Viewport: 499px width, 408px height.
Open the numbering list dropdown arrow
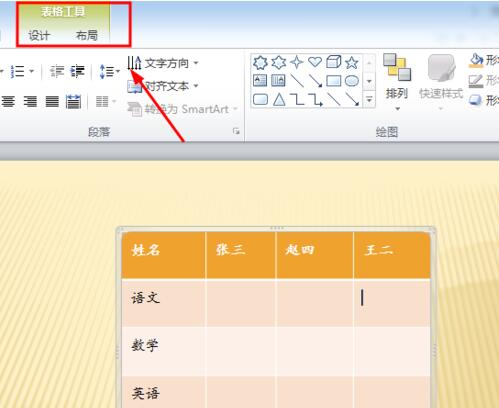point(32,71)
